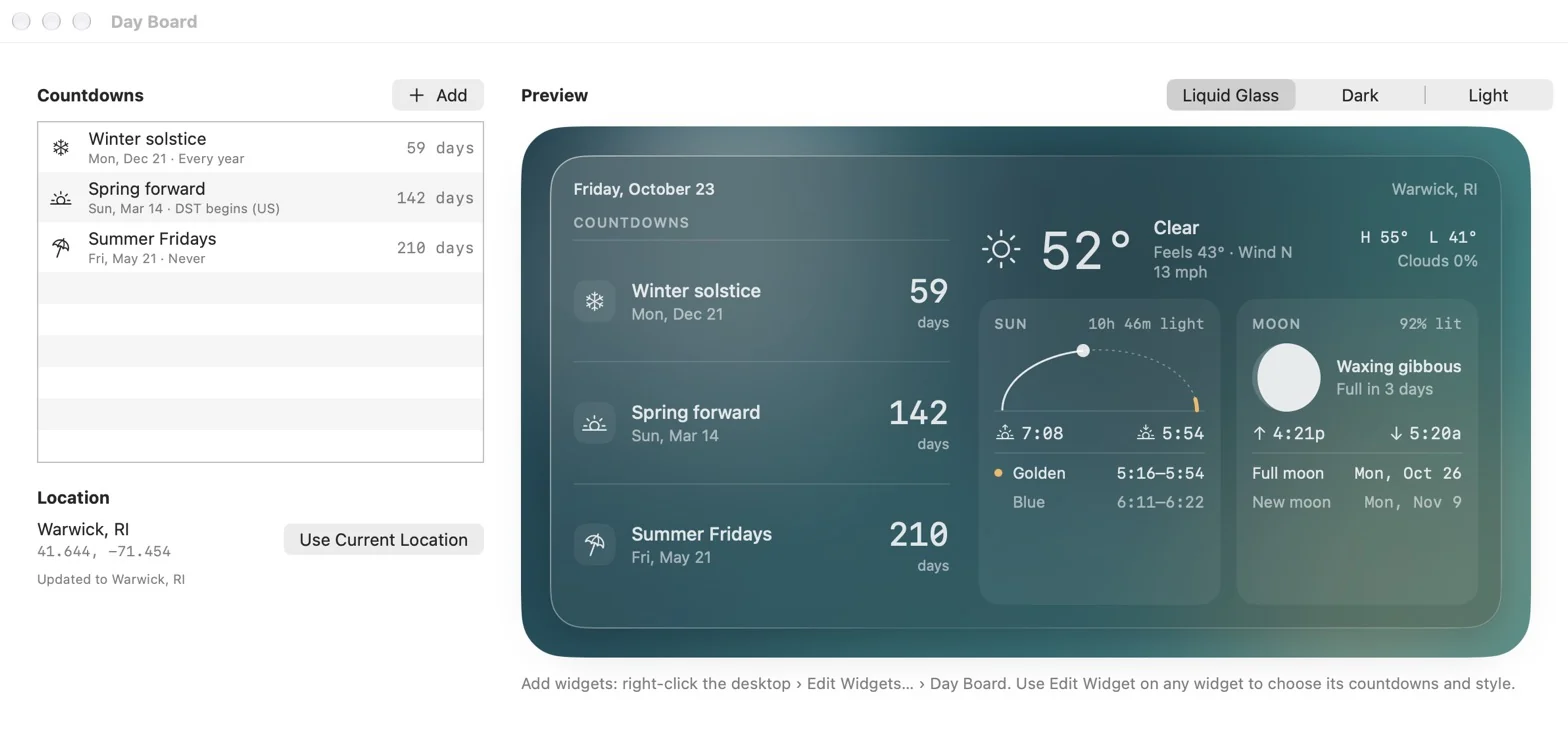
Task: Click the Full moon date Mon, Oct 26
Action: point(1408,473)
